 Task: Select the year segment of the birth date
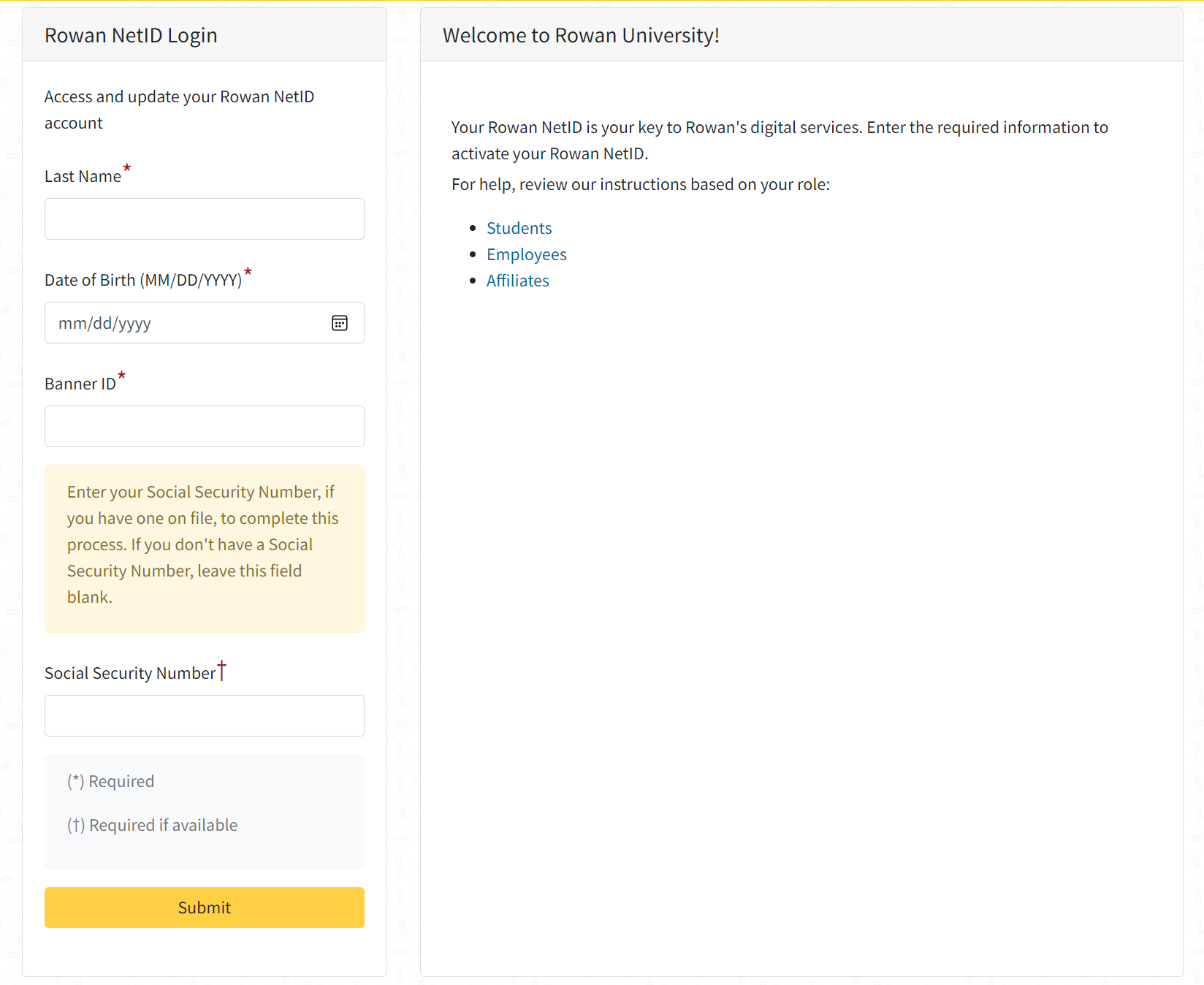click(134, 324)
